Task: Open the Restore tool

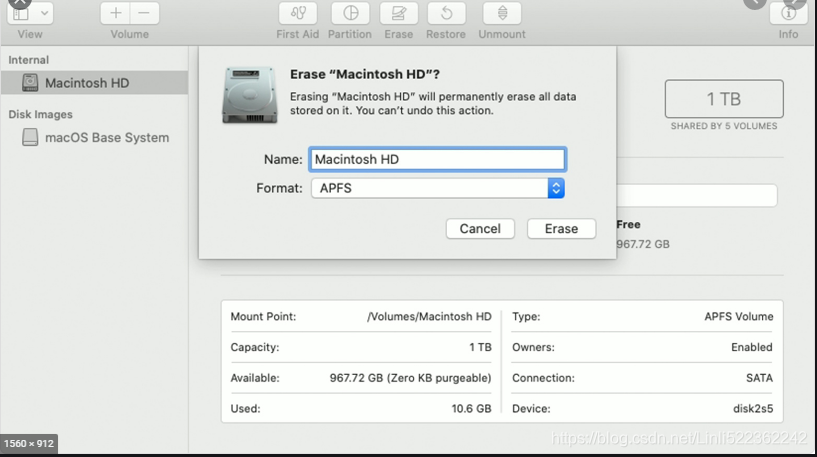Action: 447,13
